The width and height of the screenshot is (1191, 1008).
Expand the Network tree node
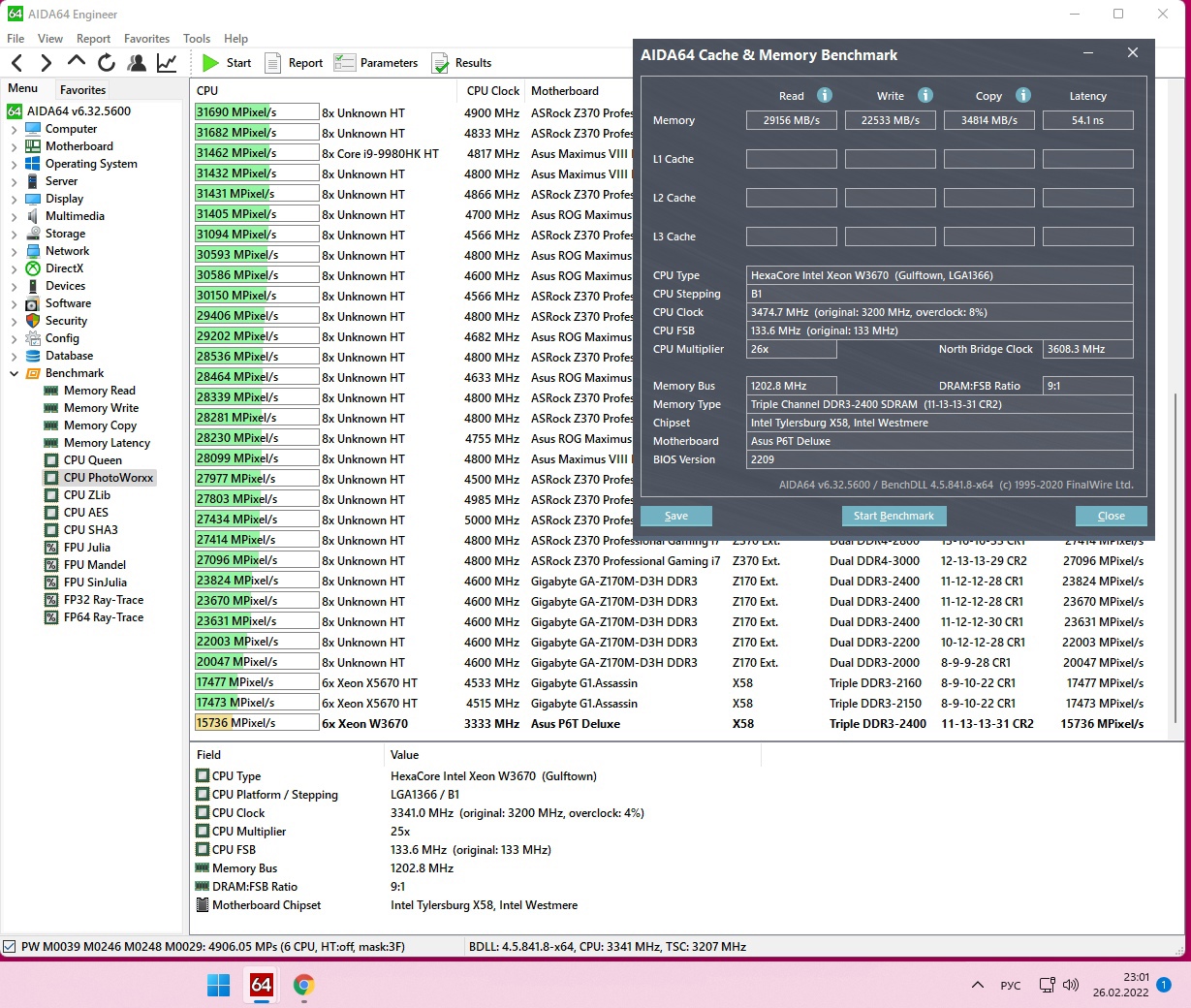tap(14, 251)
